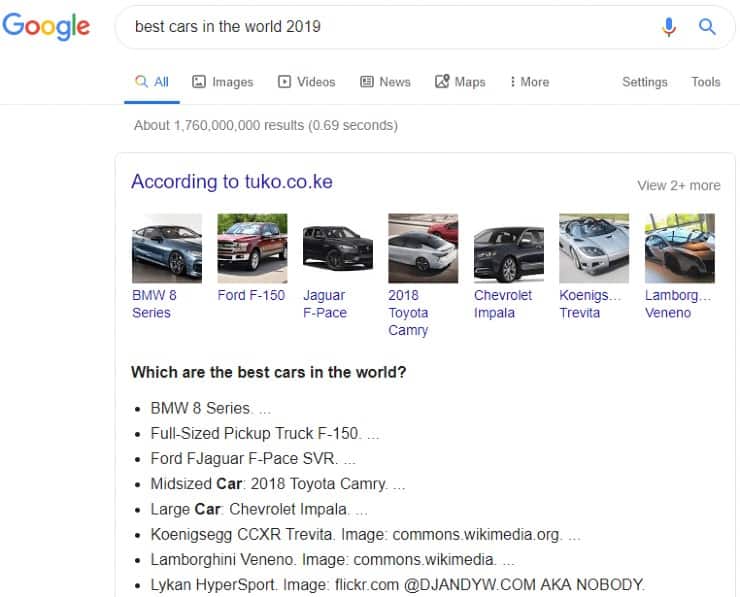Viewport: 740px width, 597px height.
Task: Open the BMW 8 Series link
Action: point(154,304)
